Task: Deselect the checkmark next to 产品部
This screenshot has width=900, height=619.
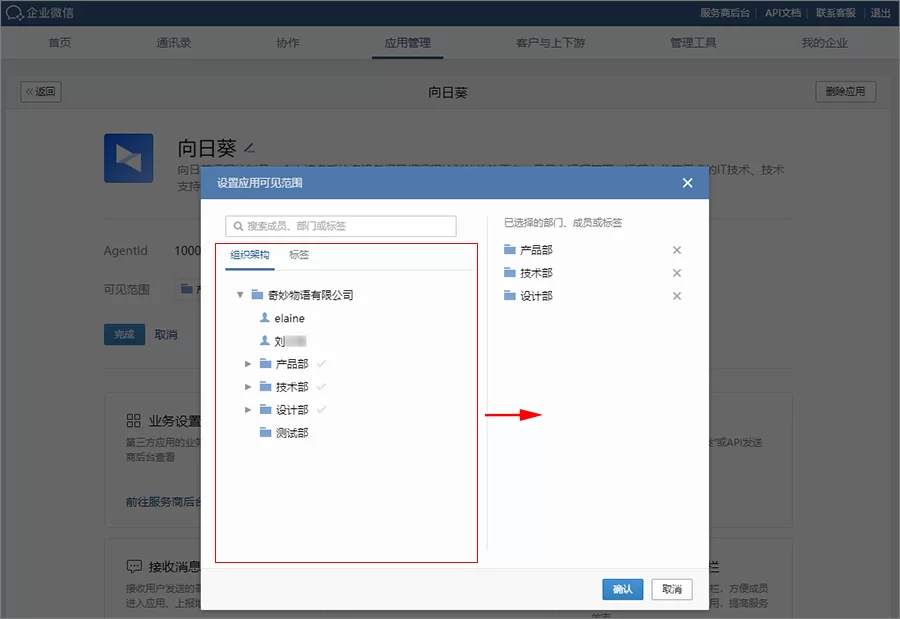Action: [321, 364]
